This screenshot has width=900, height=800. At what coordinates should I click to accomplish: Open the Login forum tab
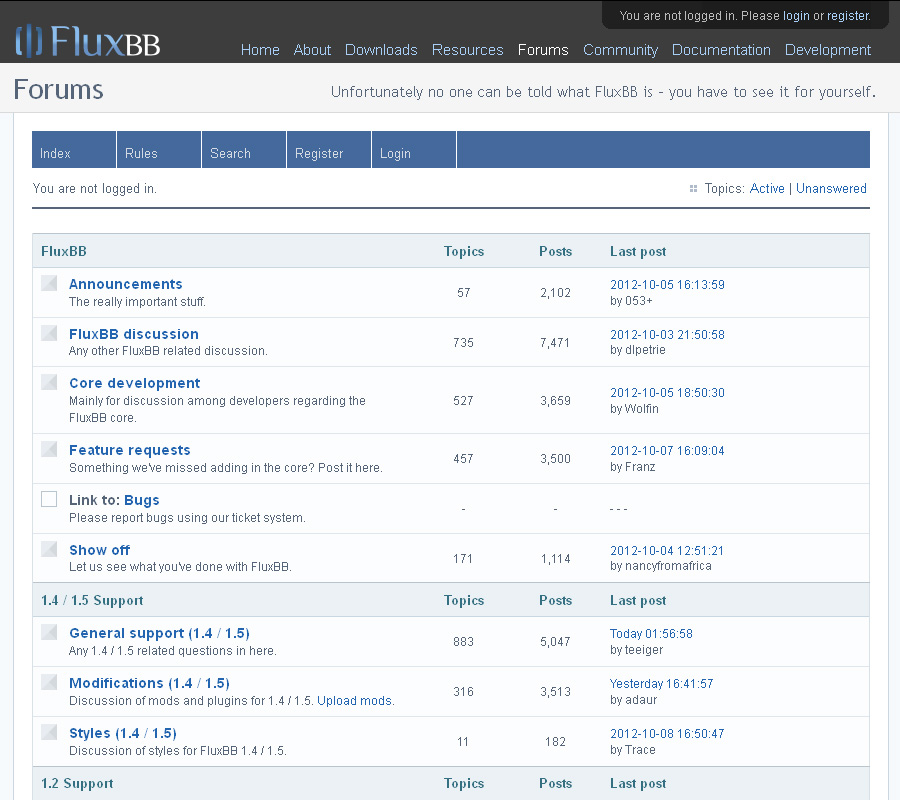click(414, 150)
